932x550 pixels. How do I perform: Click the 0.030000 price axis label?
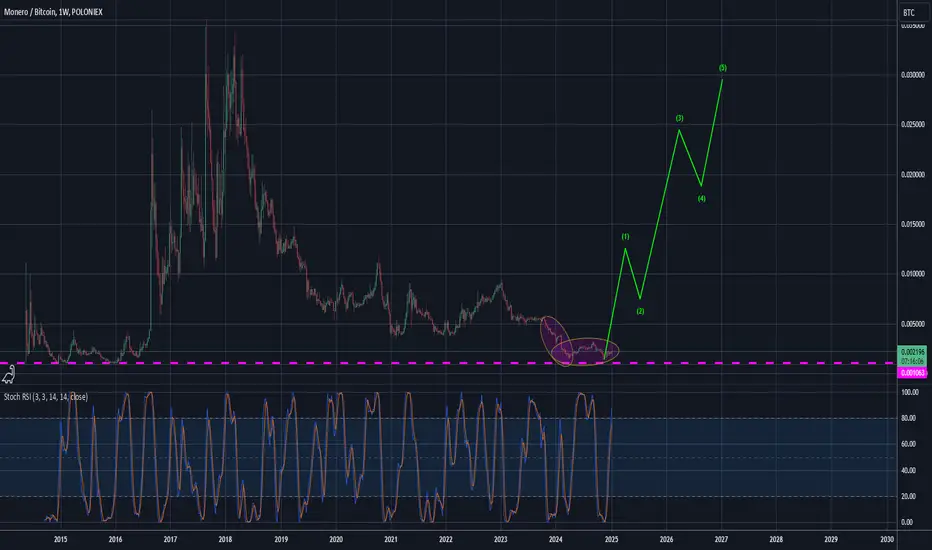[x=912, y=75]
